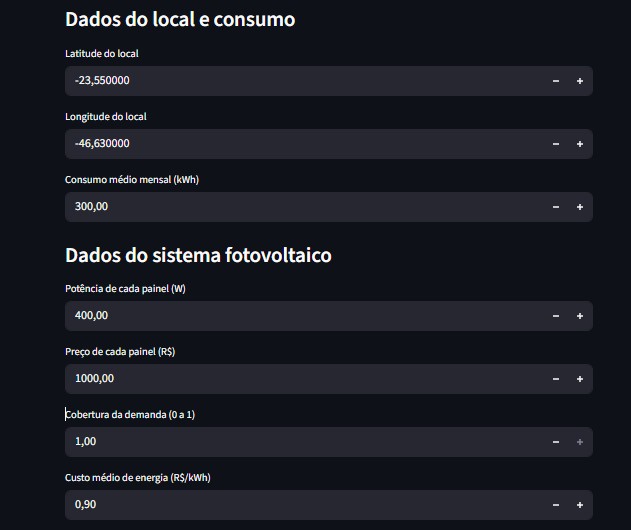Increase the Latitude do local value
Screen dimensions: 631x530
pyautogui.click(x=580, y=81)
